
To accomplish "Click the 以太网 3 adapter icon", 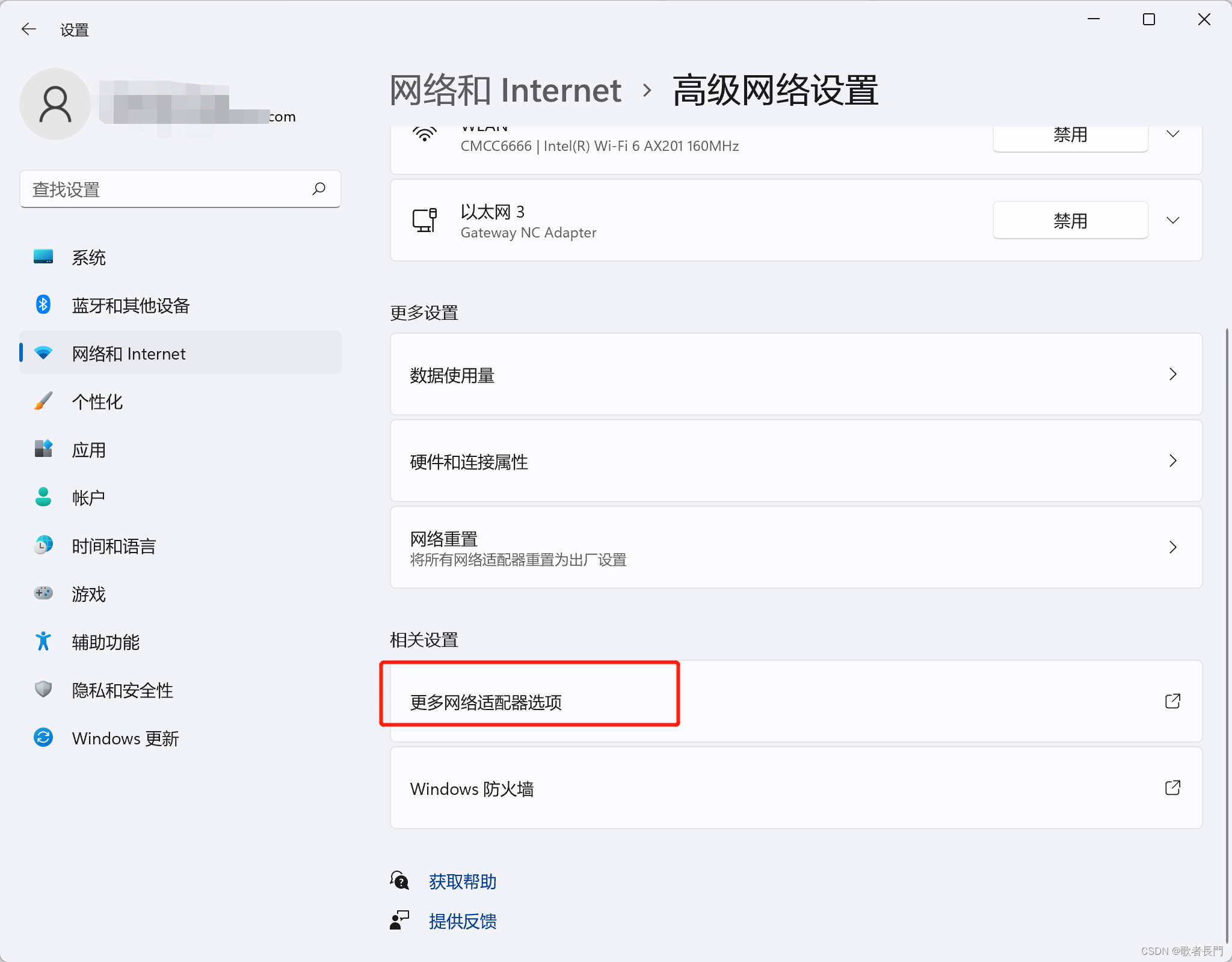I will (x=424, y=220).
